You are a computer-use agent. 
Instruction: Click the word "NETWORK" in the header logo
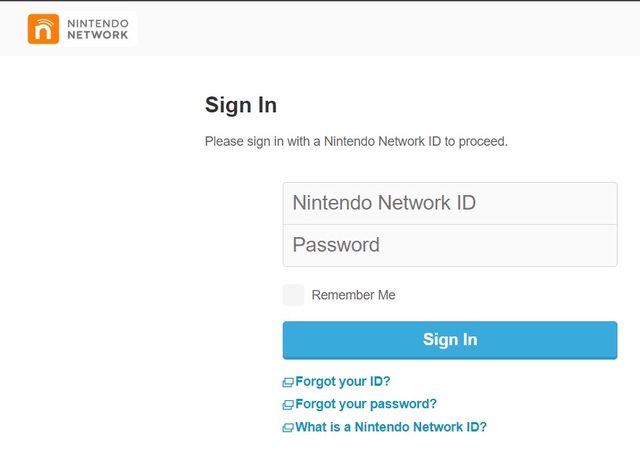[97, 34]
